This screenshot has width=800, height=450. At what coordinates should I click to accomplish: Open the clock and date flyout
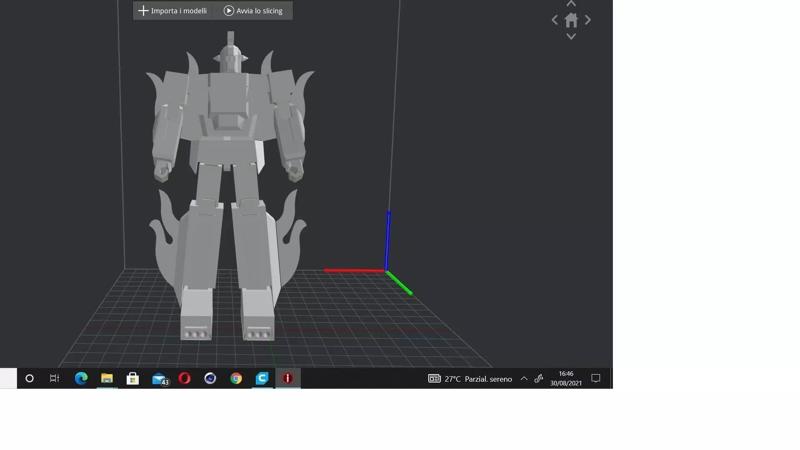pos(566,378)
